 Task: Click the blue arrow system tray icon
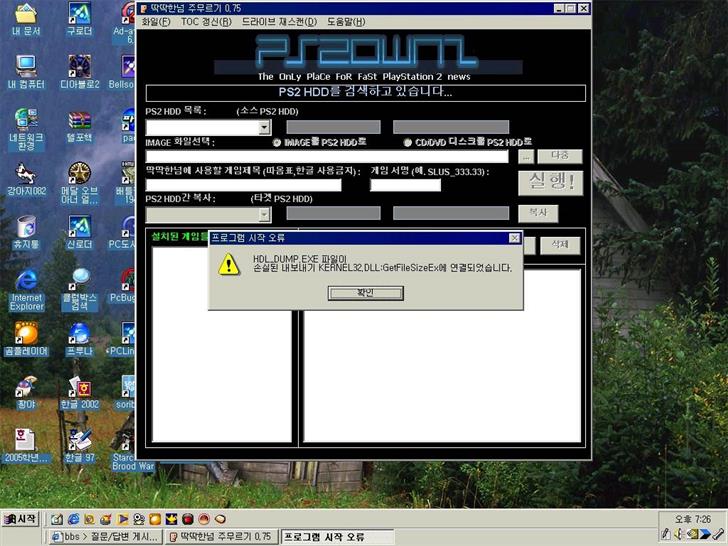706,534
